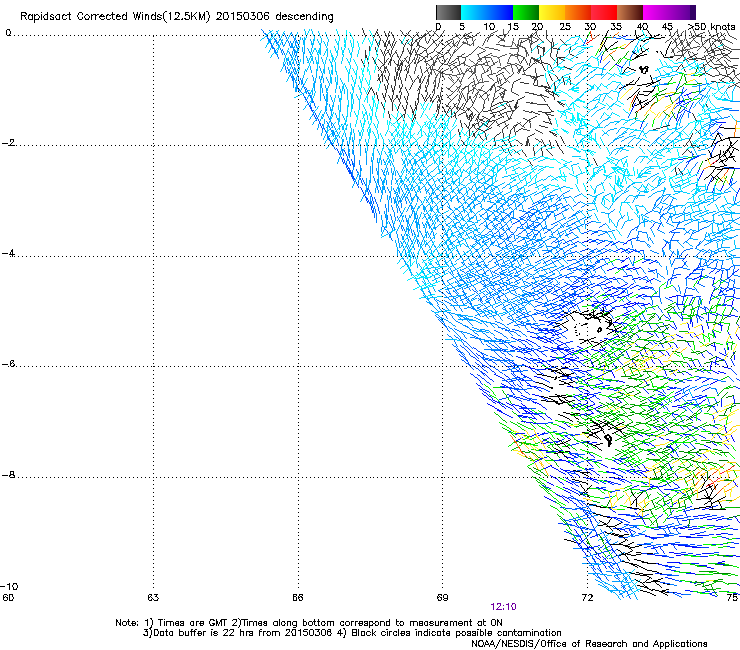The height and width of the screenshot is (650, 740).
Task: Click the latitude label -4
Action: [8, 253]
